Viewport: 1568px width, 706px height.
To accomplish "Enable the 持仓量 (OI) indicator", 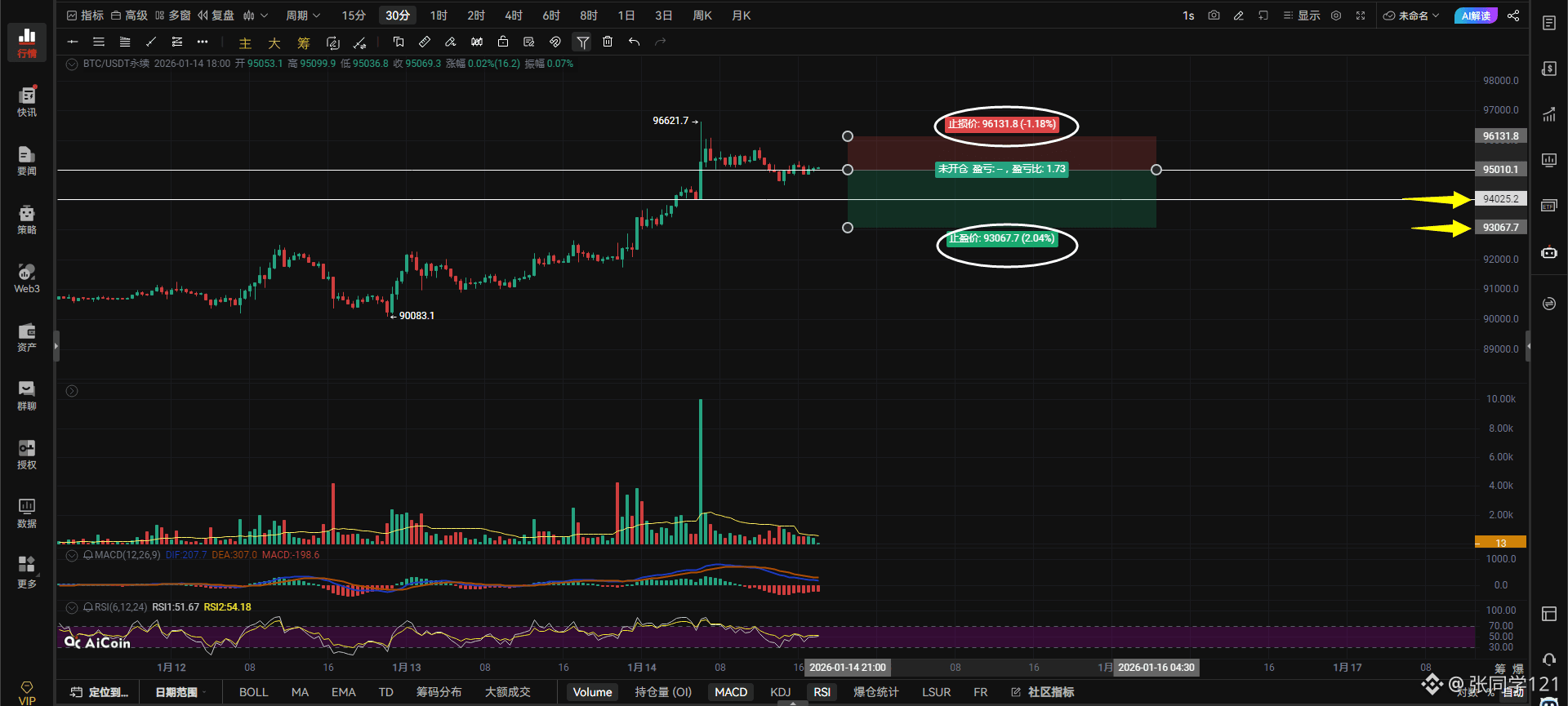I will pyautogui.click(x=663, y=692).
